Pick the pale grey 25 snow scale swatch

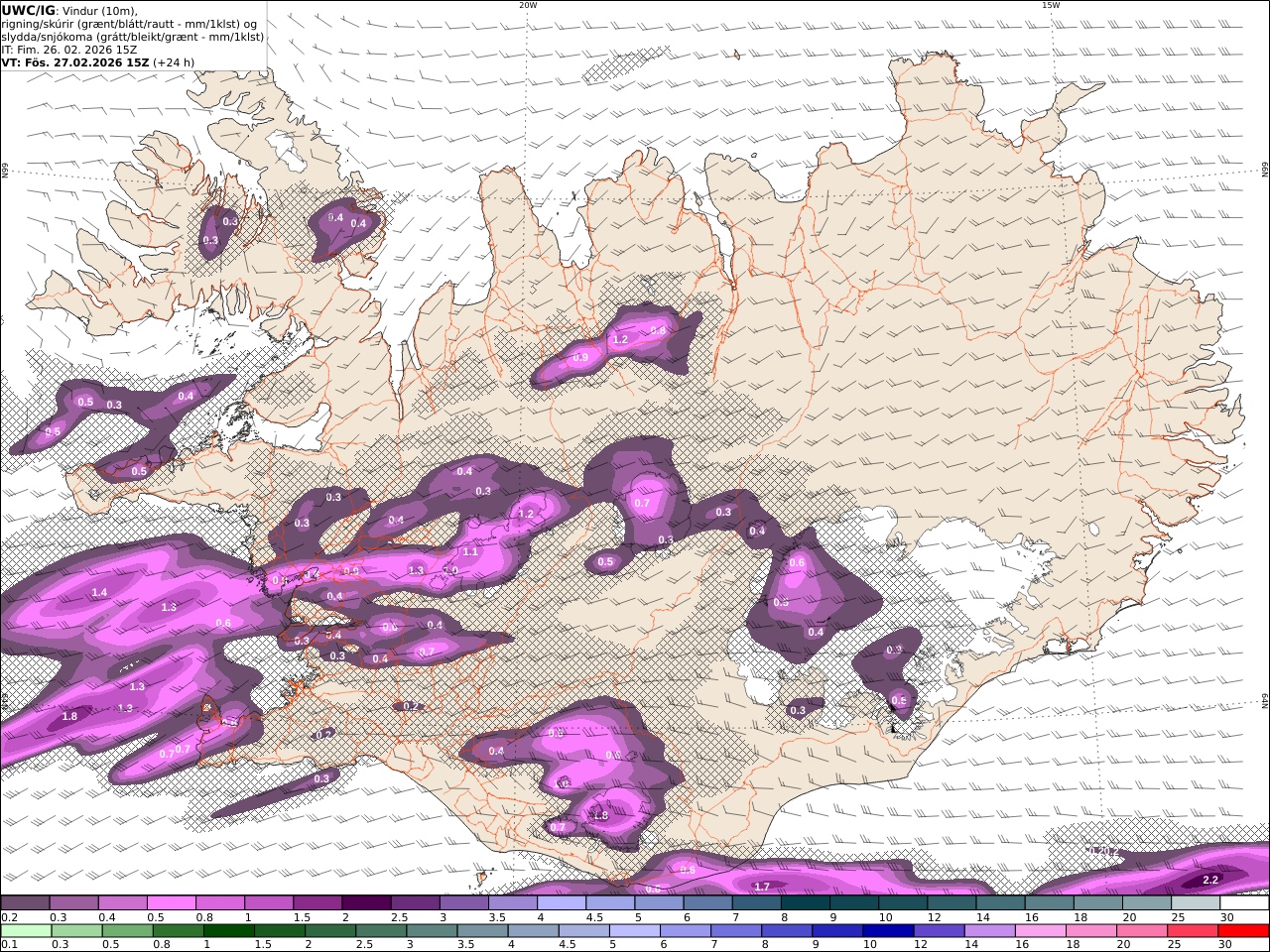click(x=1196, y=903)
